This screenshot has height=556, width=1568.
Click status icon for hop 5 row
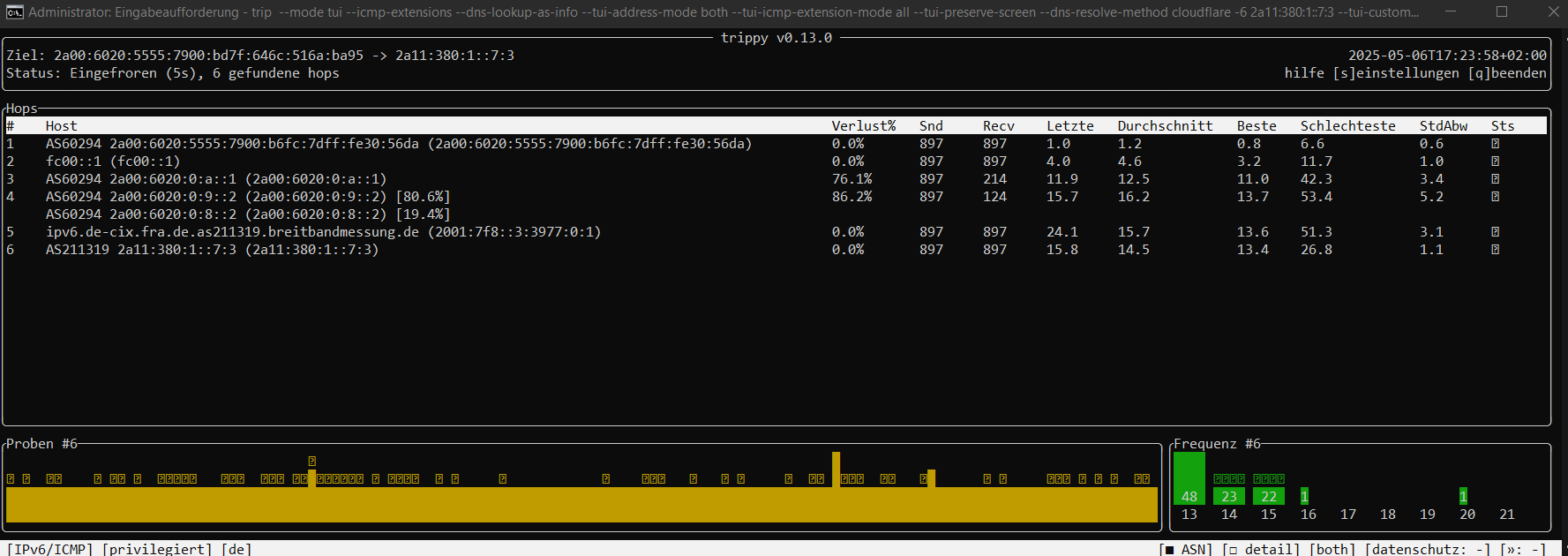1496,232
